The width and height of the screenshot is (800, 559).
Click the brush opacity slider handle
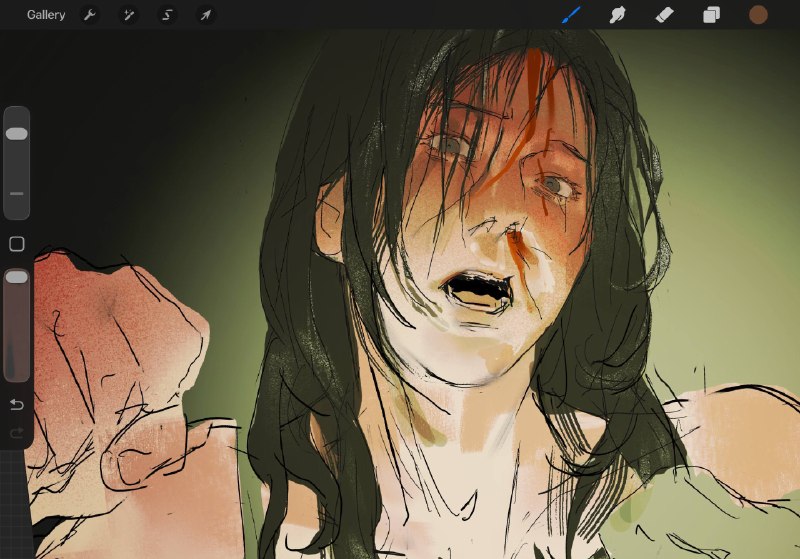(16, 277)
